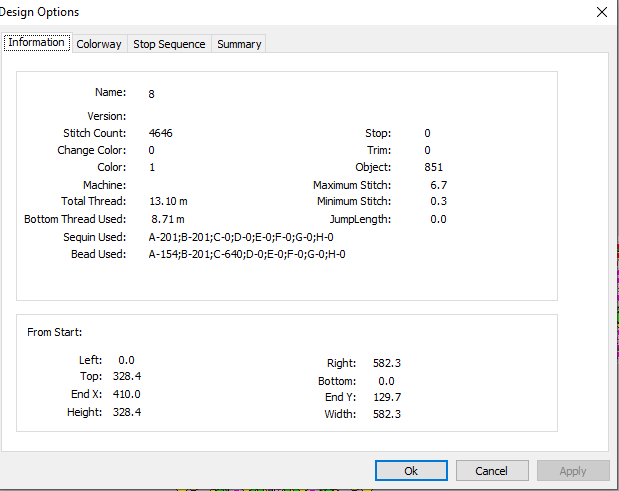The width and height of the screenshot is (619, 491).
Task: Click the End X value 410.0
Action: pos(127,394)
